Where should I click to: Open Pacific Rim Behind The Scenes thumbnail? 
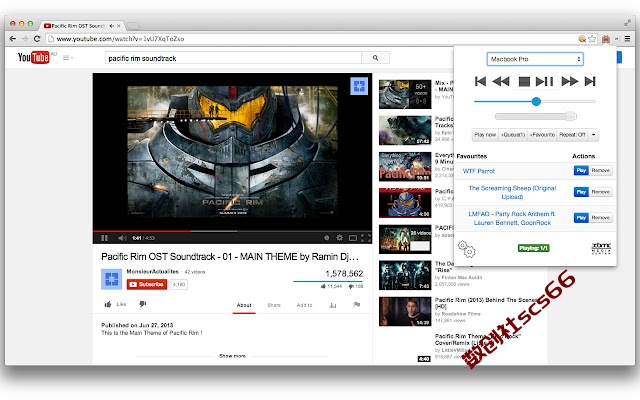click(405, 312)
